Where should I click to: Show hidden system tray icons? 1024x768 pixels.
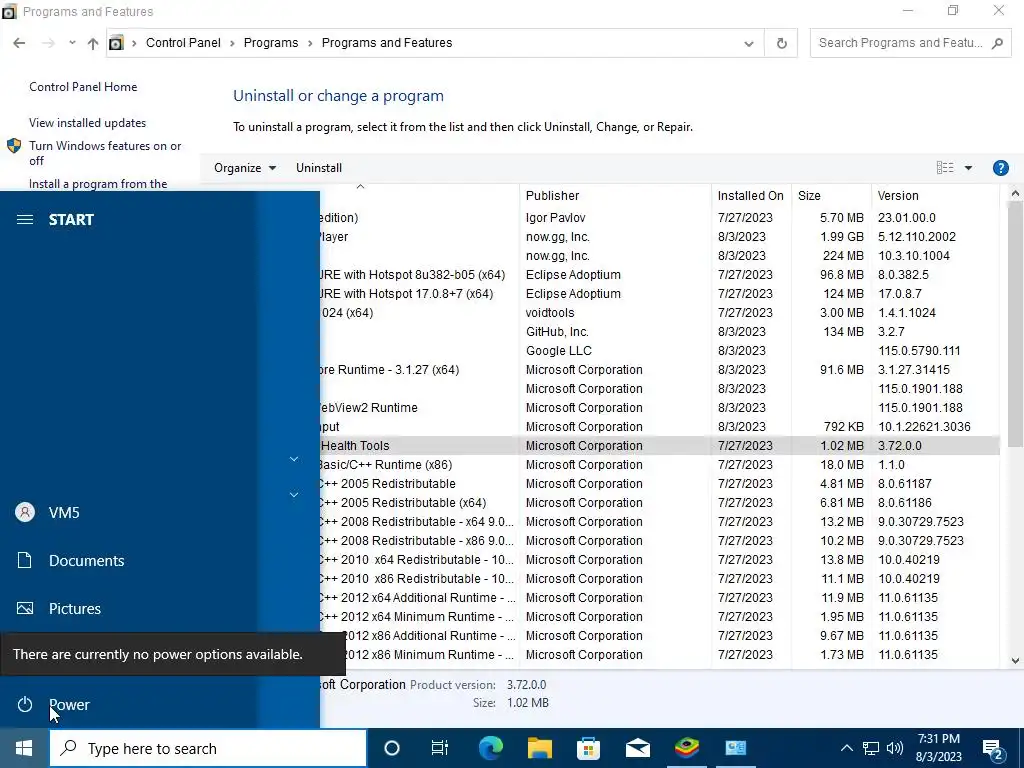tap(846, 748)
